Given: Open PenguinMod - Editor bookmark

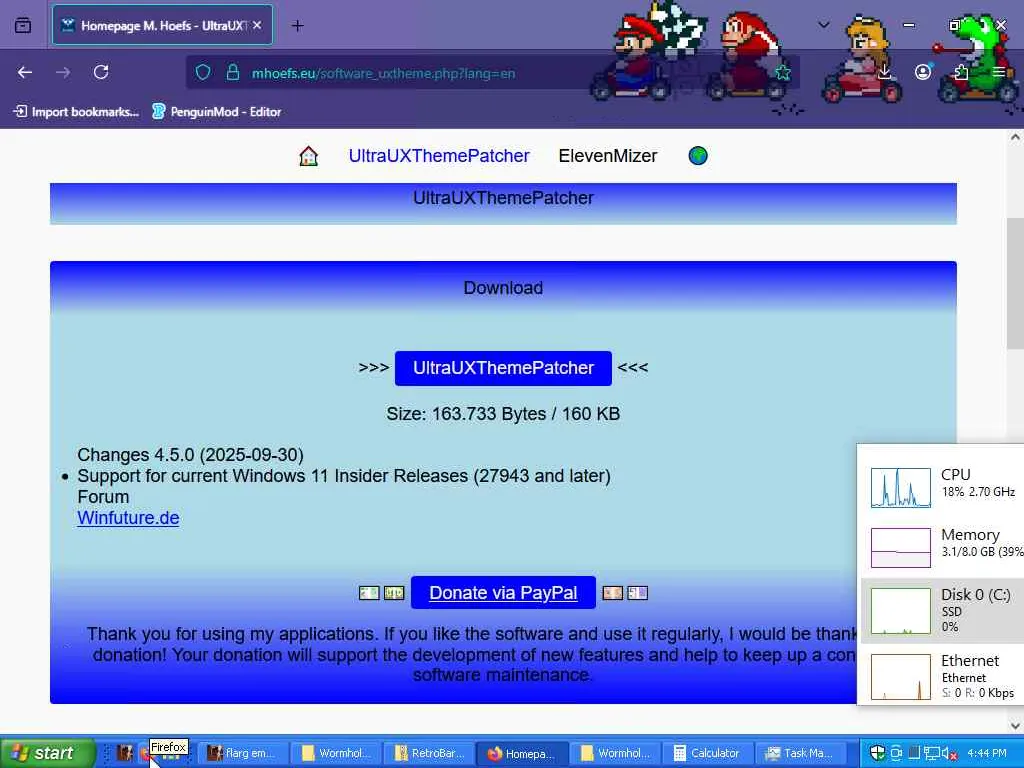Looking at the screenshot, I should (x=217, y=112).
